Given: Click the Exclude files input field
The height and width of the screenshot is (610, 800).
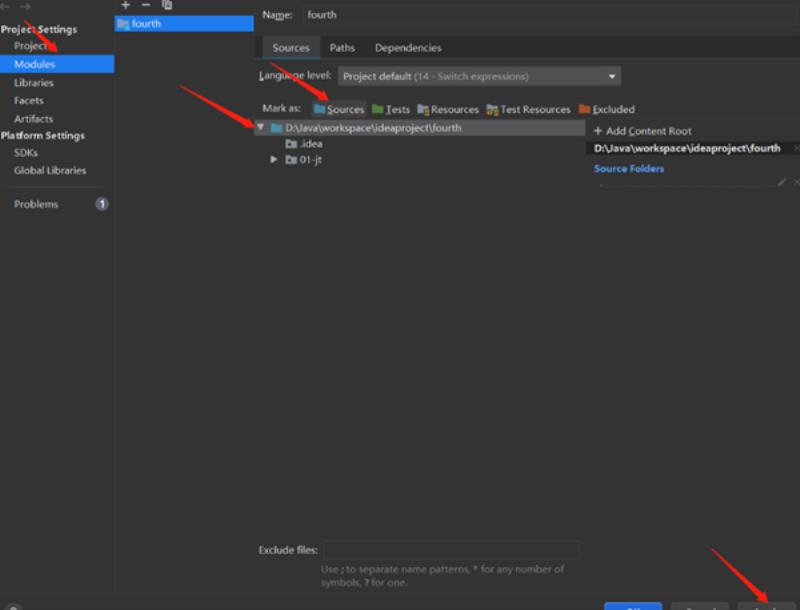Looking at the screenshot, I should [452, 550].
